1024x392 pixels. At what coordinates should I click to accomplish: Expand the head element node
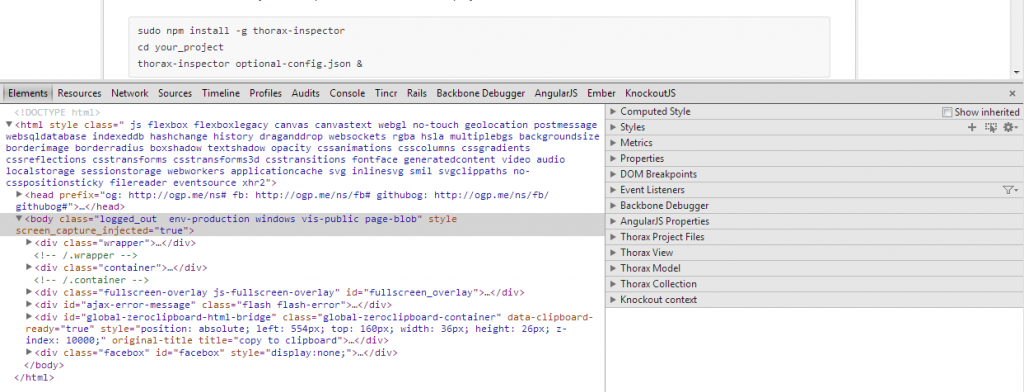tap(19, 195)
